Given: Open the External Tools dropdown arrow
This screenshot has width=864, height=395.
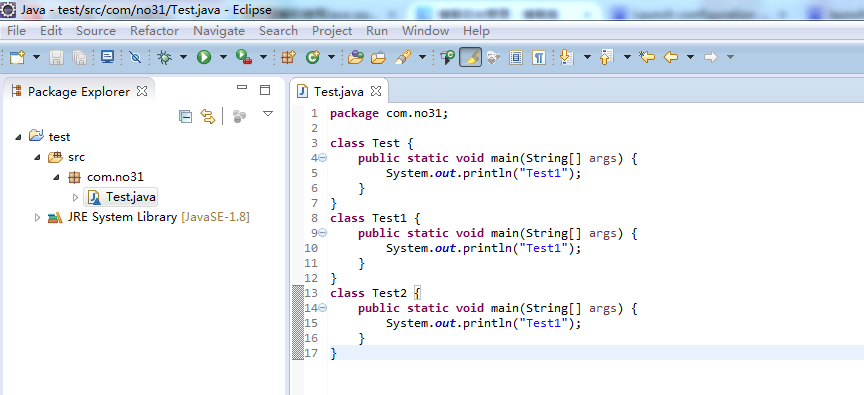Looking at the screenshot, I should pos(263,57).
